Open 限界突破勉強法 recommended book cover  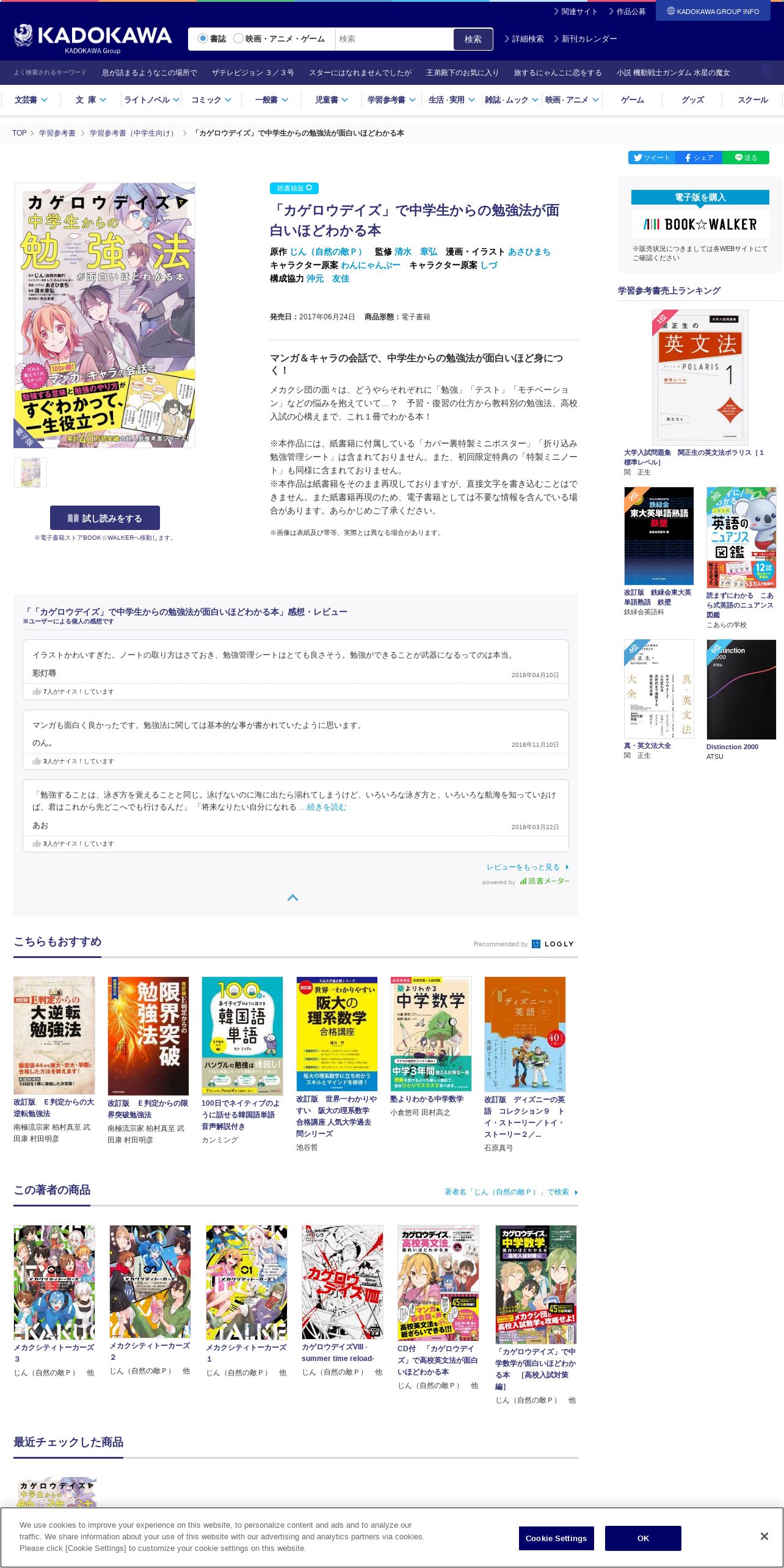click(148, 1035)
